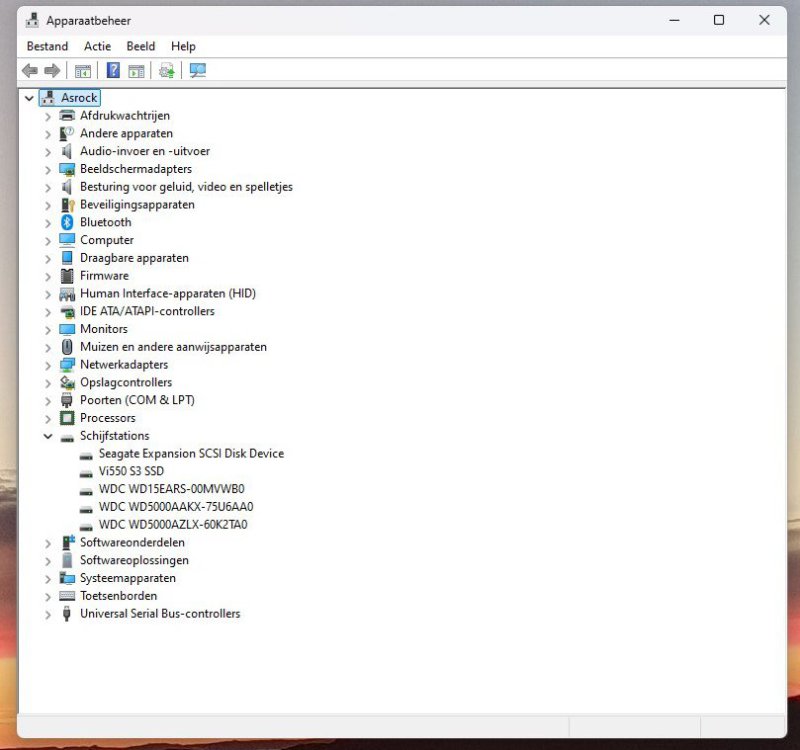Click the Opslagcontrollers label

pos(126,382)
